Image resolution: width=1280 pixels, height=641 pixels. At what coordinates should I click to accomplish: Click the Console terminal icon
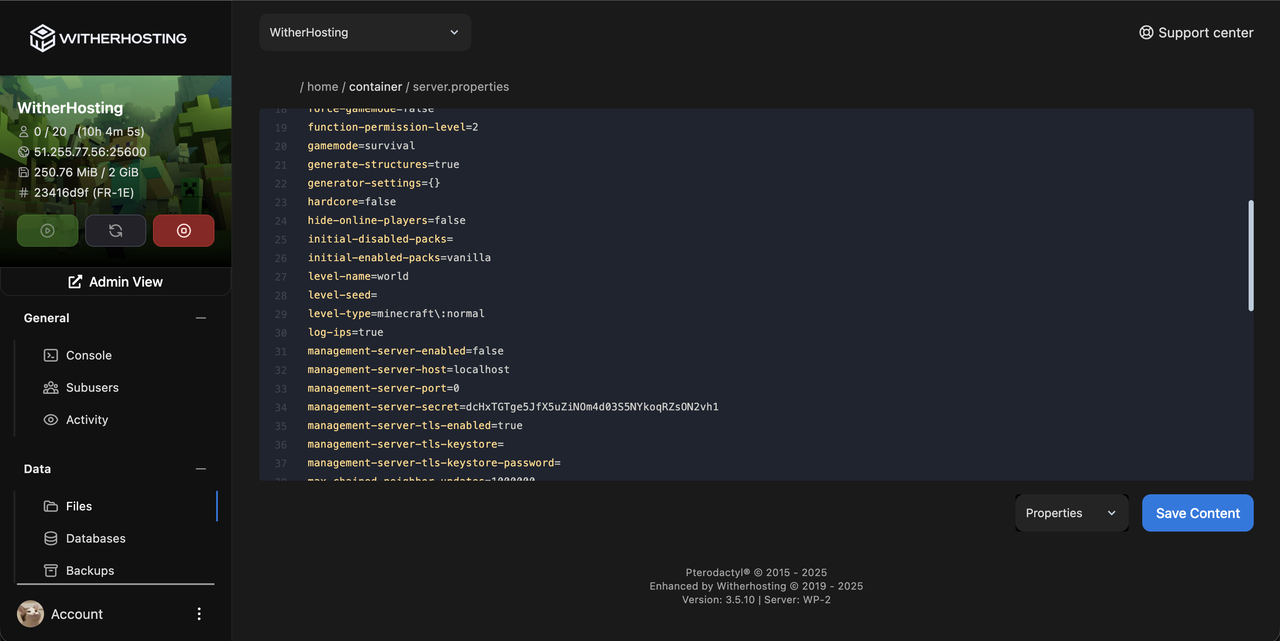click(x=51, y=355)
